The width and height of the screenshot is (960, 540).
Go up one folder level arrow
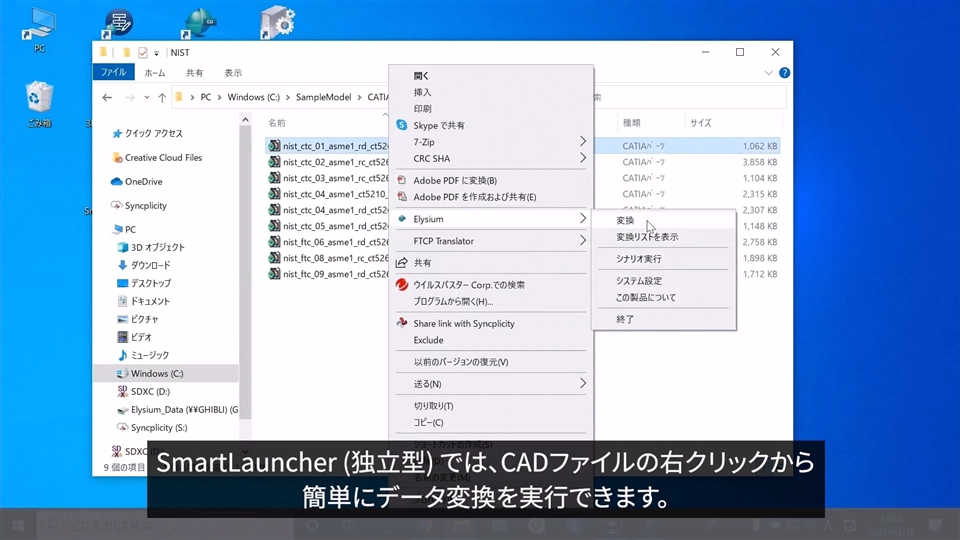(x=162, y=97)
